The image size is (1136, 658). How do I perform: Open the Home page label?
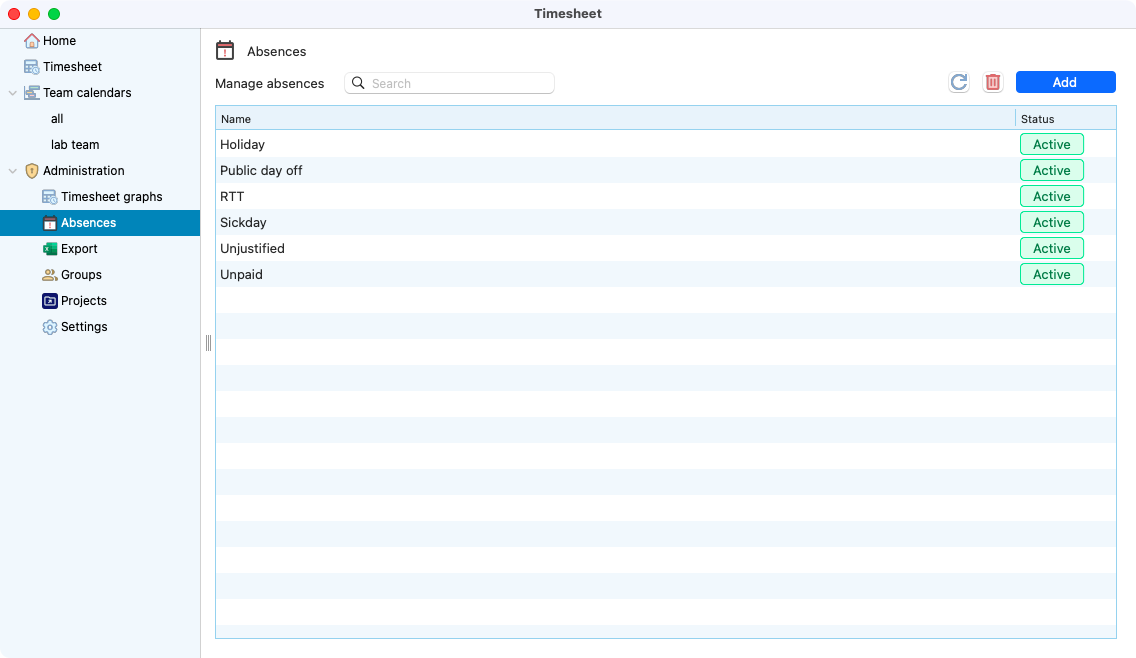coord(59,41)
